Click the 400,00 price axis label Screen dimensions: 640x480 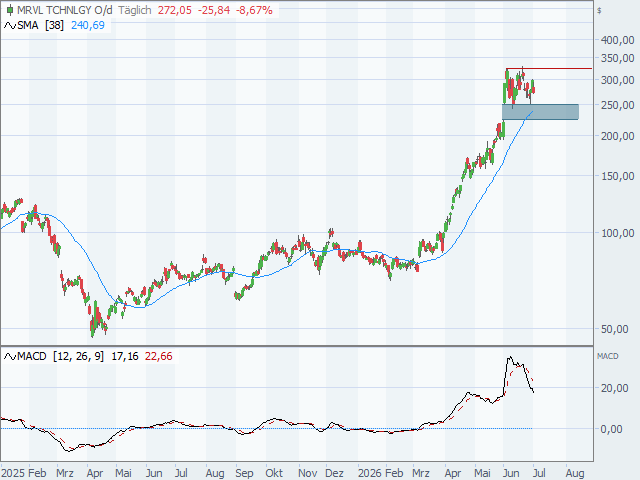[x=618, y=40]
